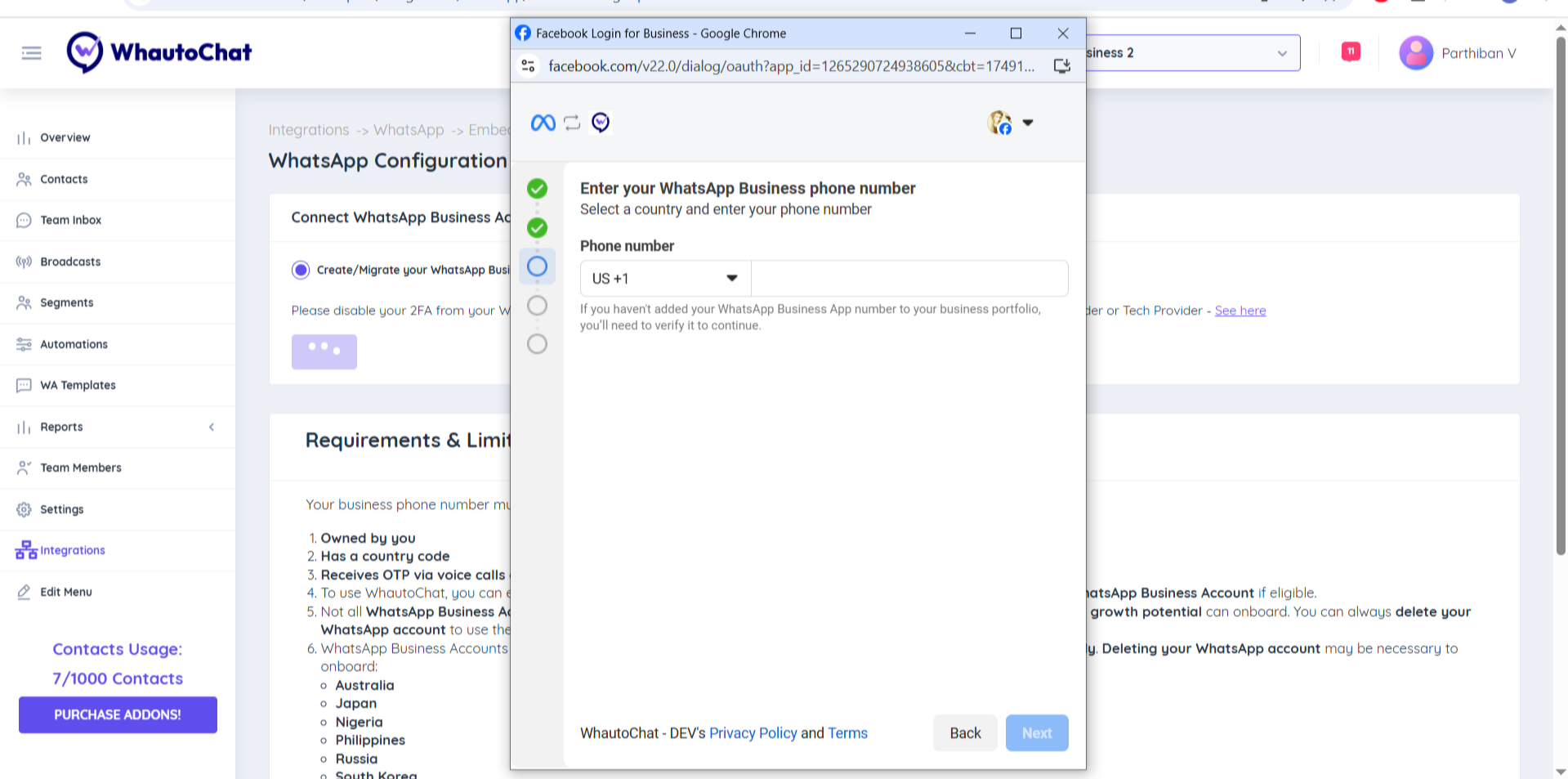Click the first completed green check step
Image resolution: width=1568 pixels, height=779 pixels.
pyautogui.click(x=537, y=189)
